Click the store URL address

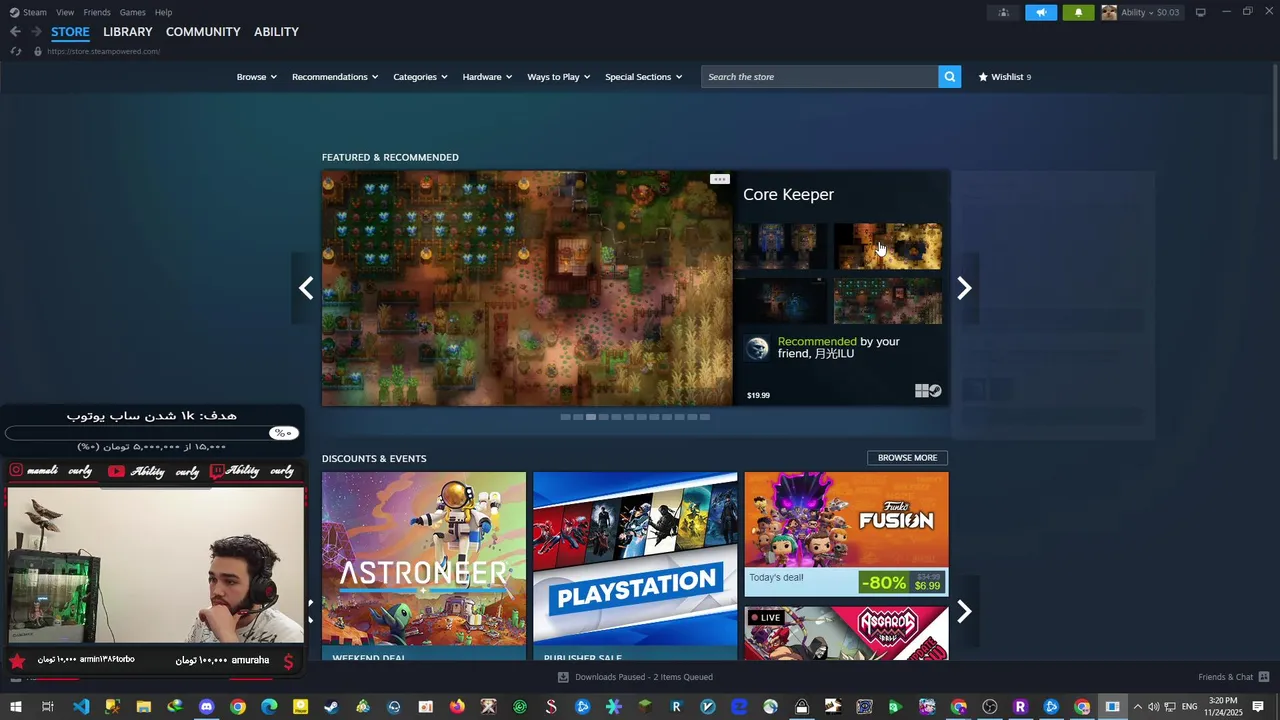click(103, 51)
